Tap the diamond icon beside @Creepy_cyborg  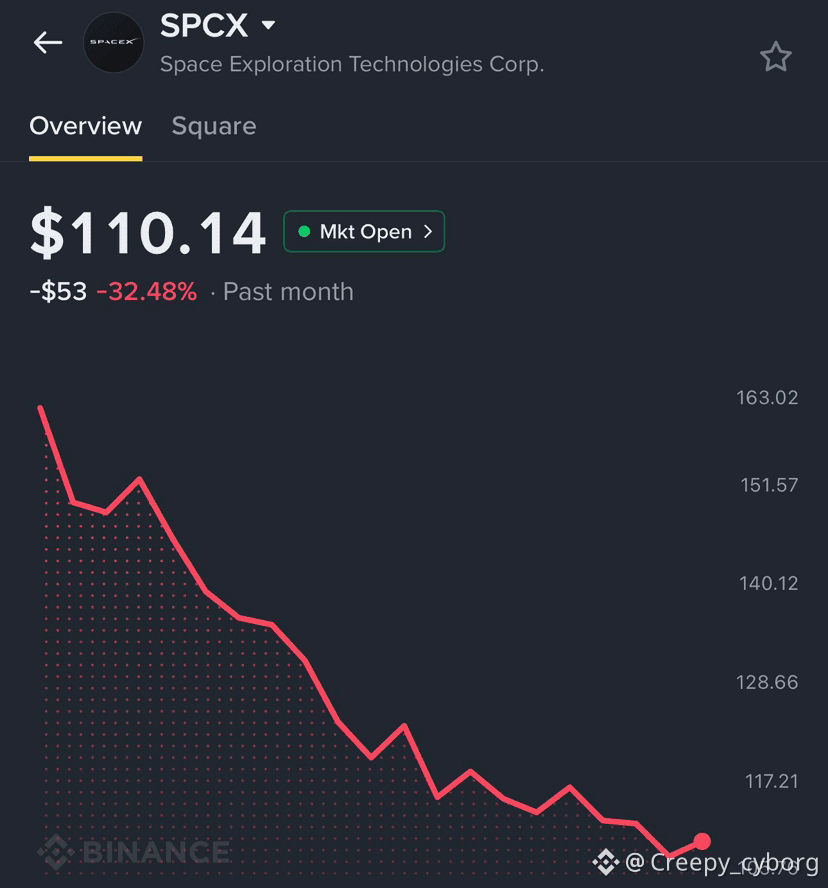[605, 862]
